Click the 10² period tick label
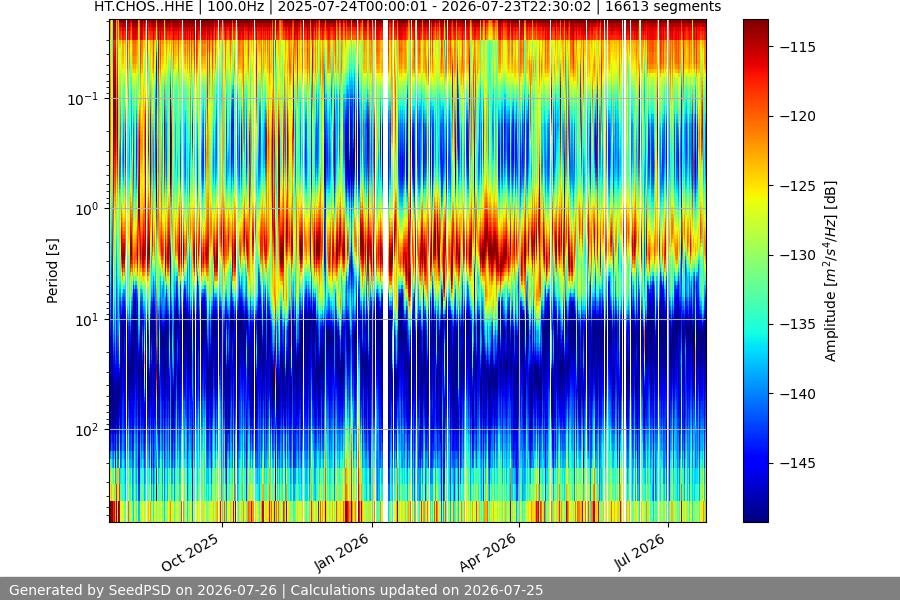 point(87,430)
